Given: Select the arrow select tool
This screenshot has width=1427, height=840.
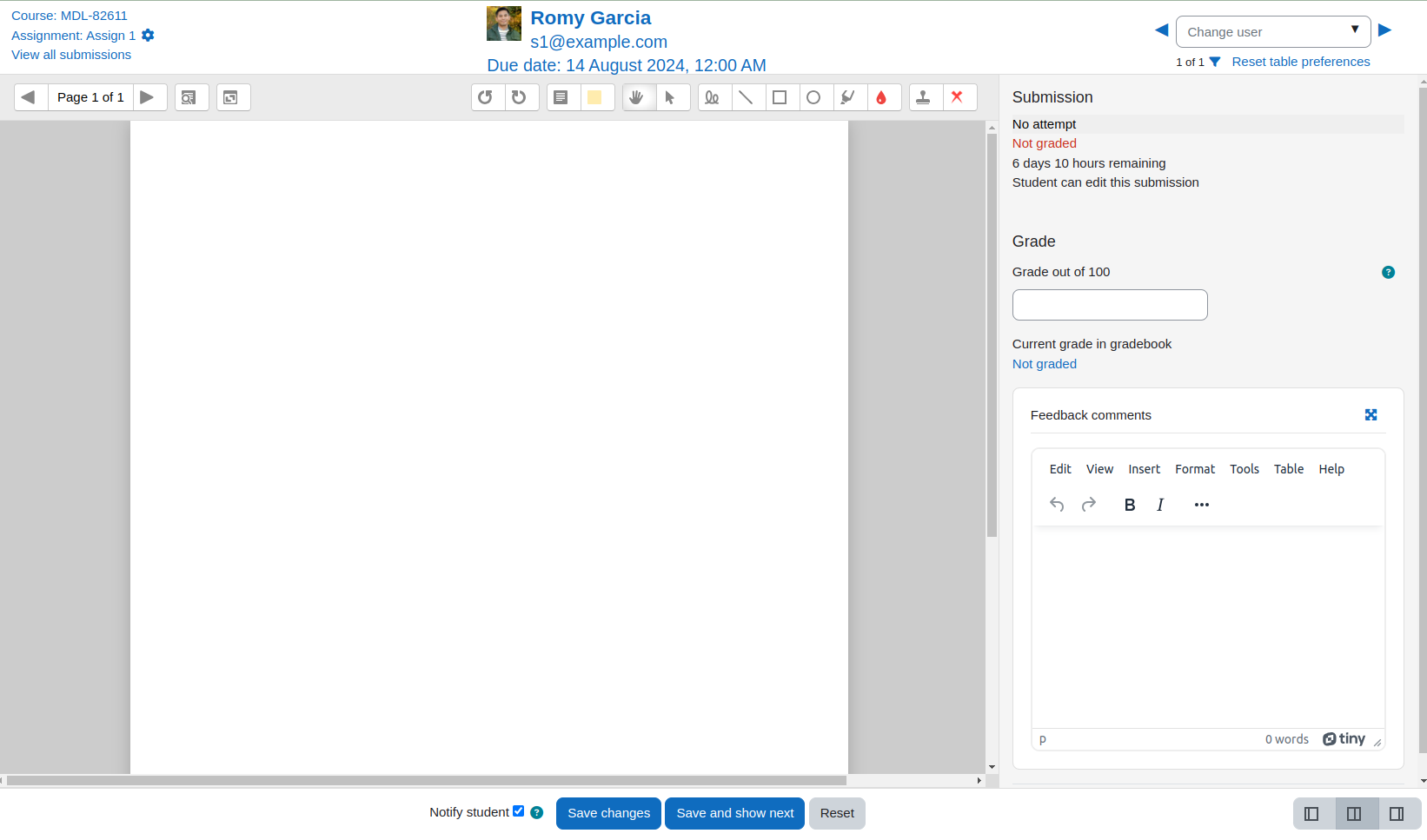Looking at the screenshot, I should point(672,97).
